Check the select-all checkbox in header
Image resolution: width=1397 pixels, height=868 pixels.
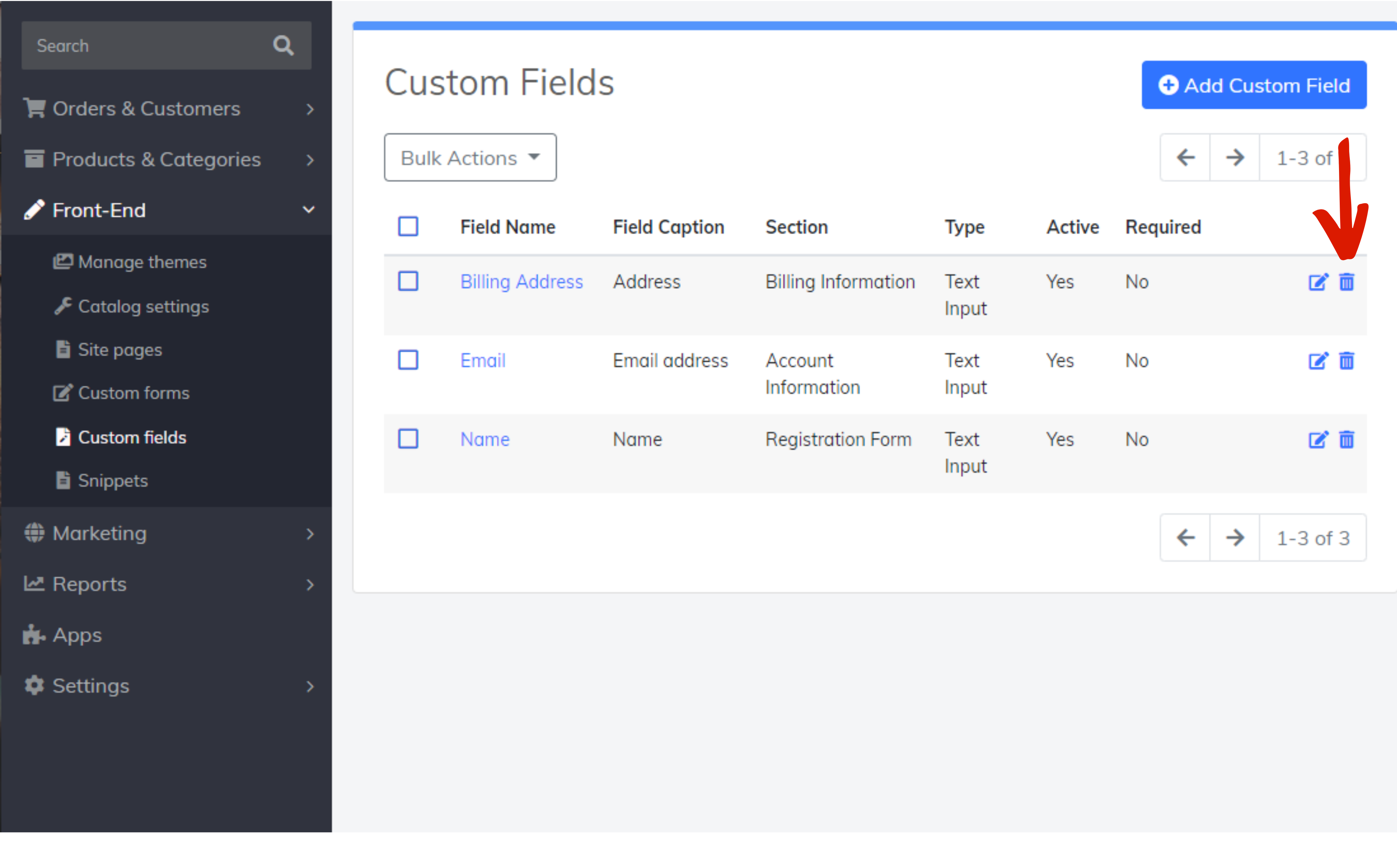tap(408, 227)
